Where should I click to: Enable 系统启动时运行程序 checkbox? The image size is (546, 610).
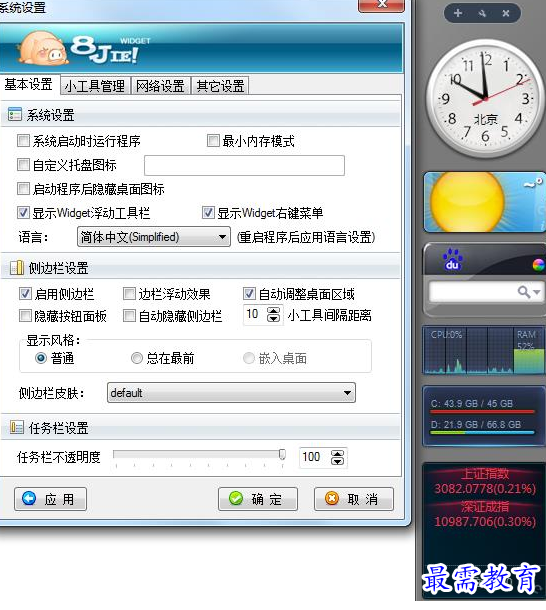(23, 140)
